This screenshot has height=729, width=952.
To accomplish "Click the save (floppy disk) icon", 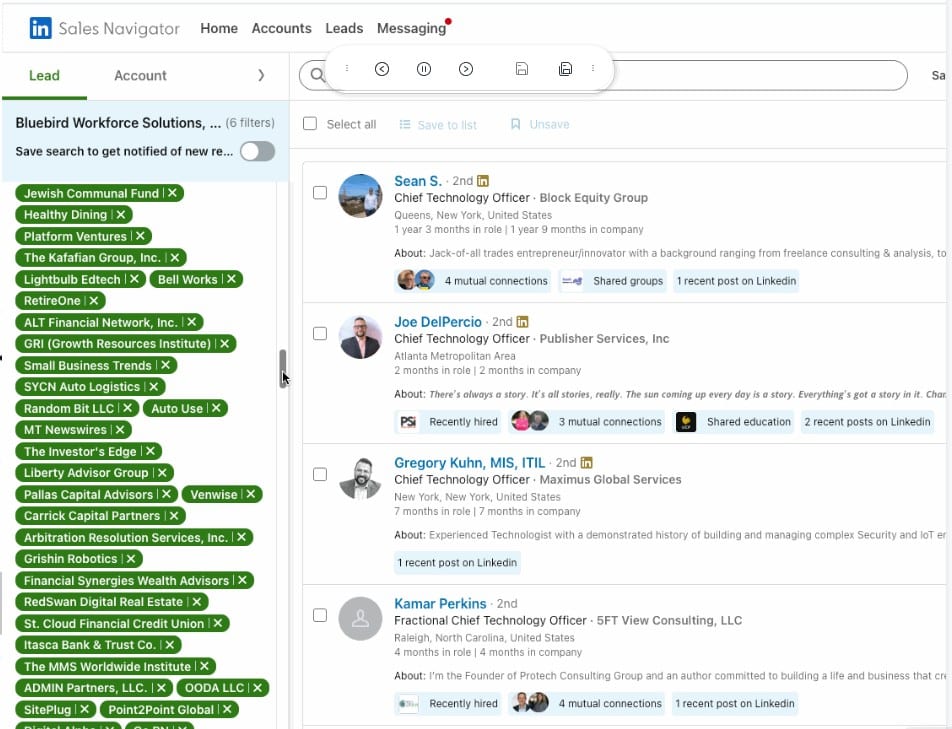I will click(x=522, y=68).
